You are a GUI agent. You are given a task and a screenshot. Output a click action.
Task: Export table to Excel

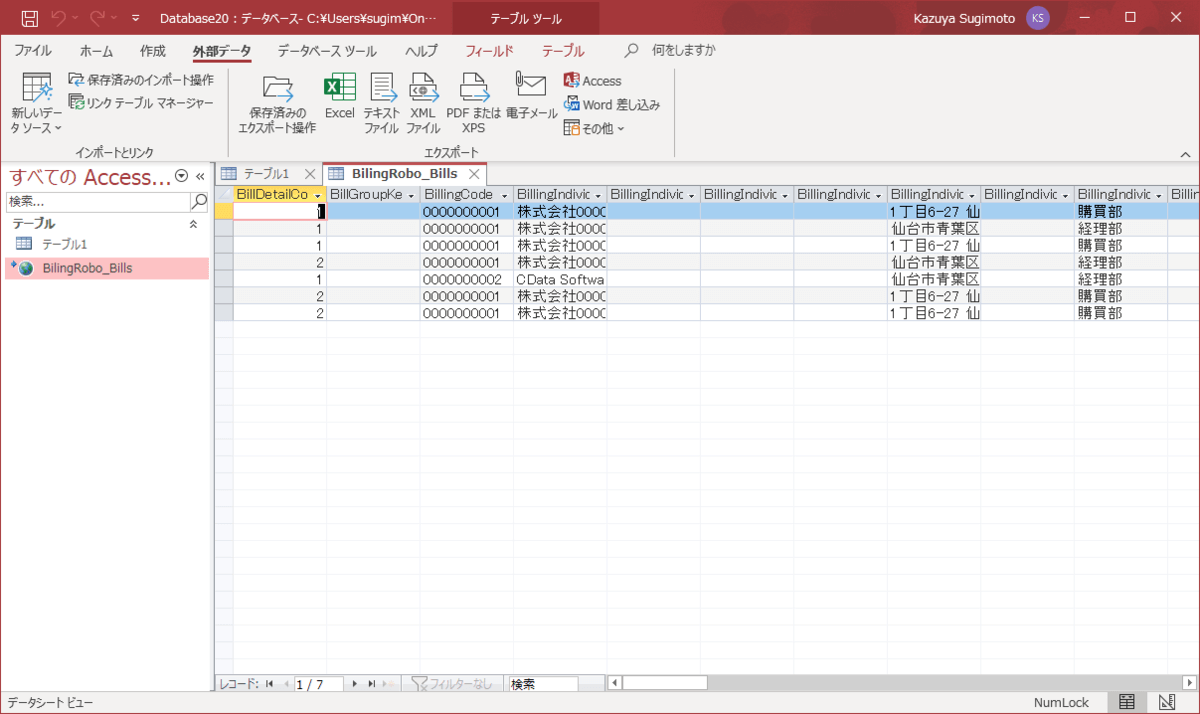click(340, 98)
